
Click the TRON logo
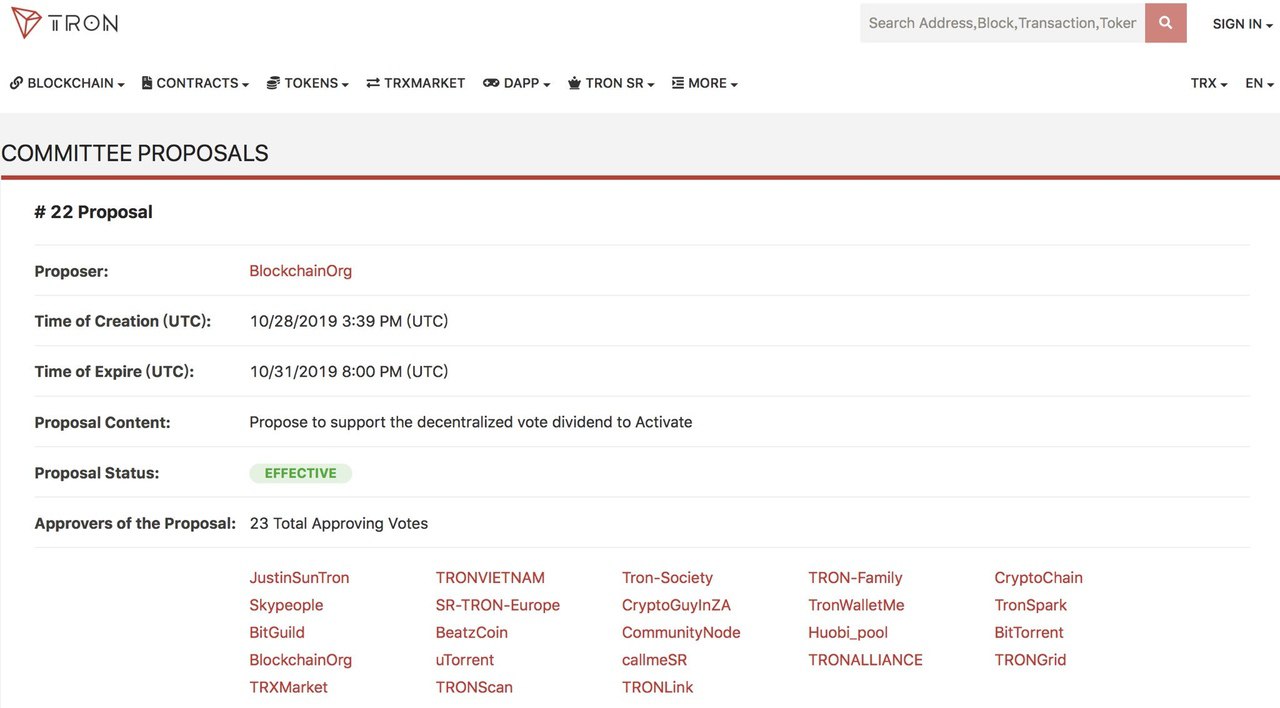tap(65, 23)
